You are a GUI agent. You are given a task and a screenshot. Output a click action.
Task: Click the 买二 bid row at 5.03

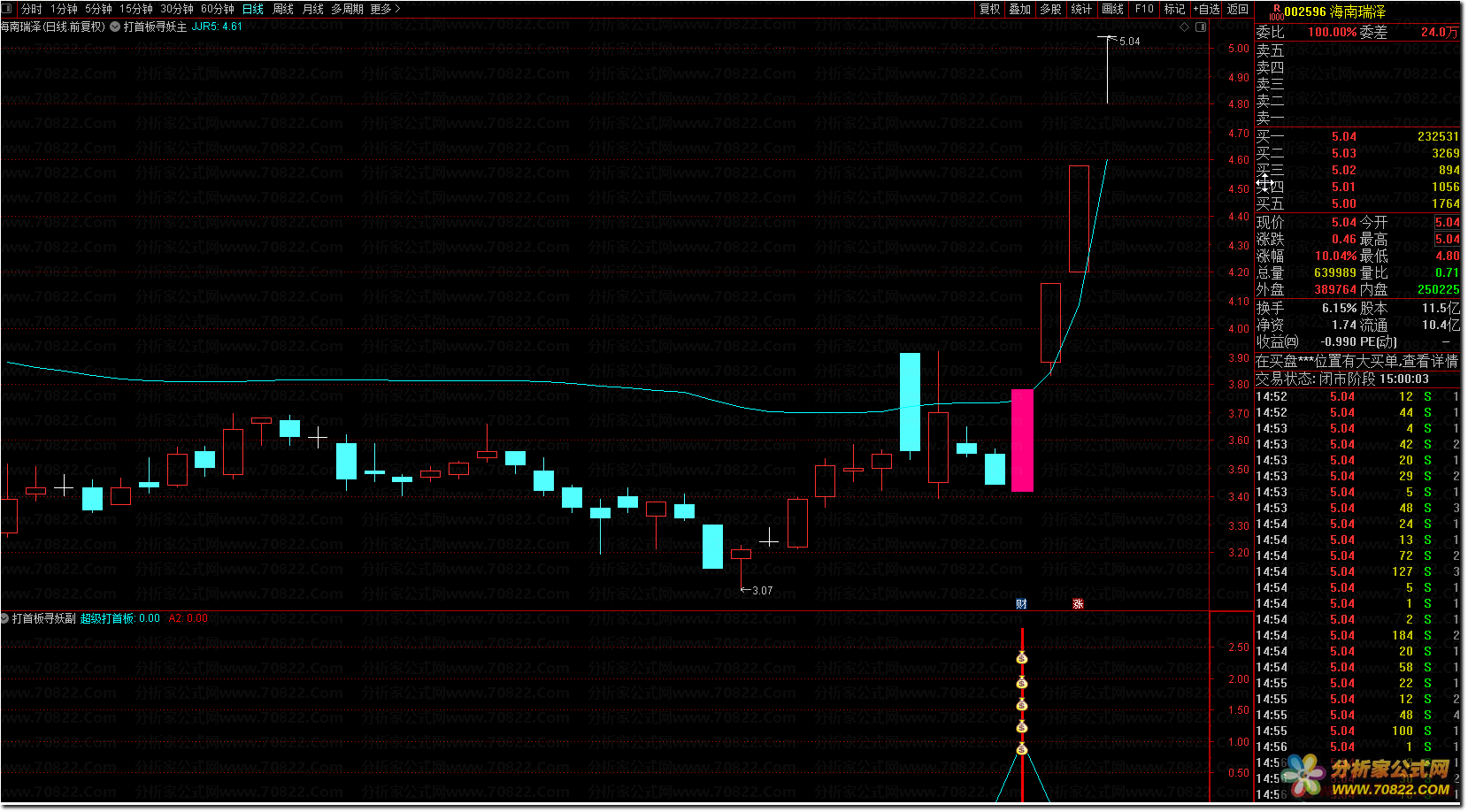[x=1357, y=153]
